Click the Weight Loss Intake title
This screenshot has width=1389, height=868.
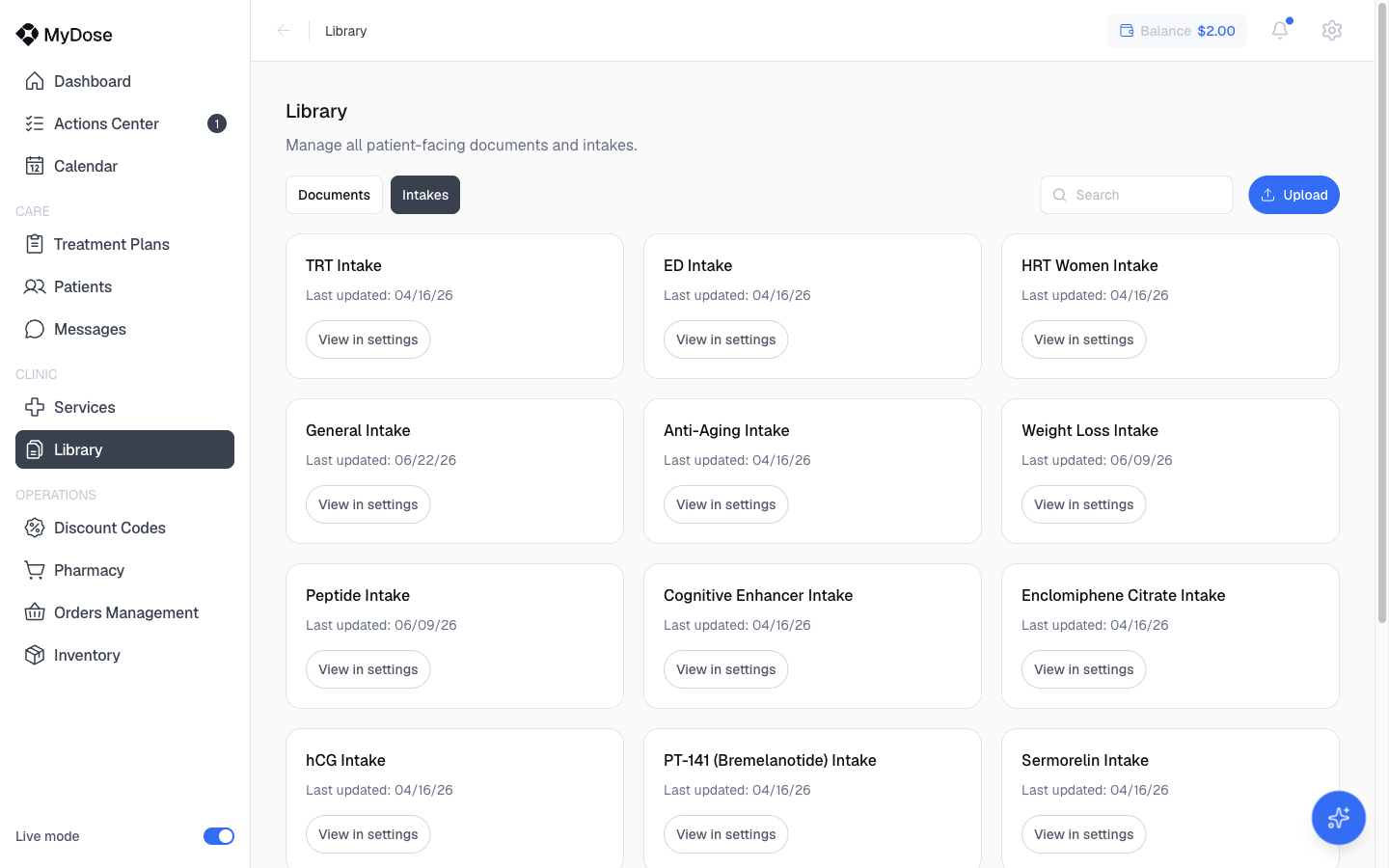coord(1090,430)
